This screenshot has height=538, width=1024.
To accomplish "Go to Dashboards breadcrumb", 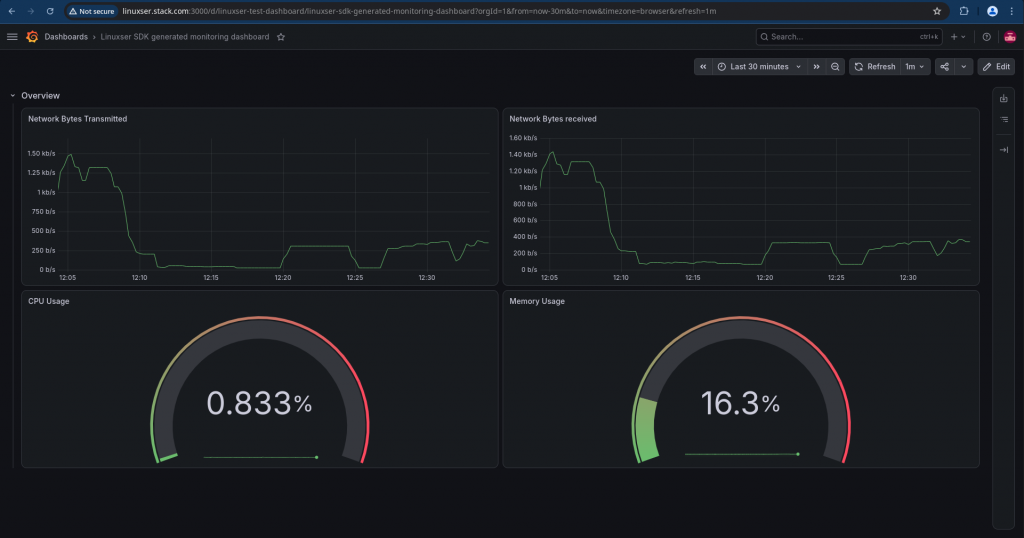I will coord(66,37).
